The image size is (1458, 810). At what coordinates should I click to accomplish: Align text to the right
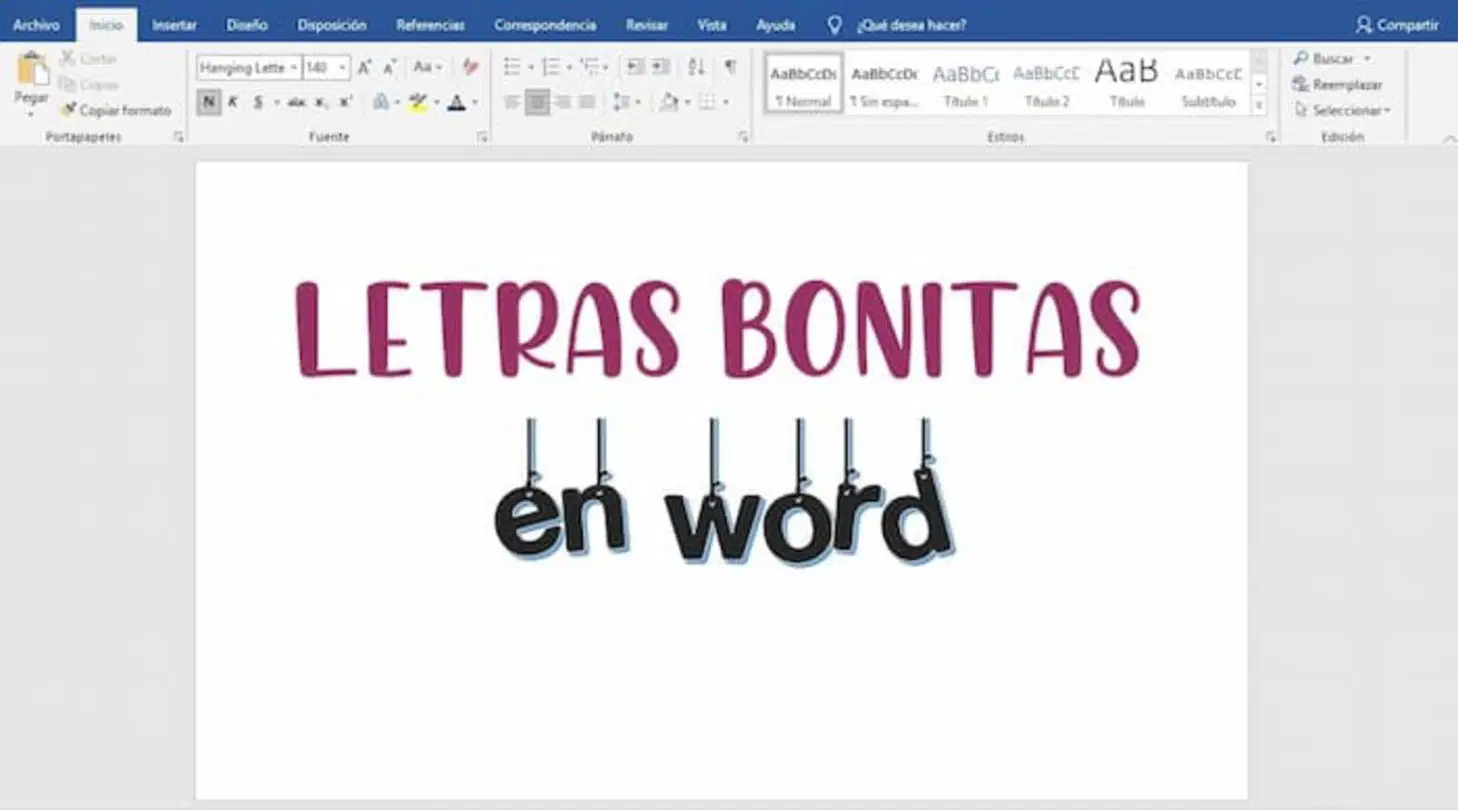coord(562,102)
